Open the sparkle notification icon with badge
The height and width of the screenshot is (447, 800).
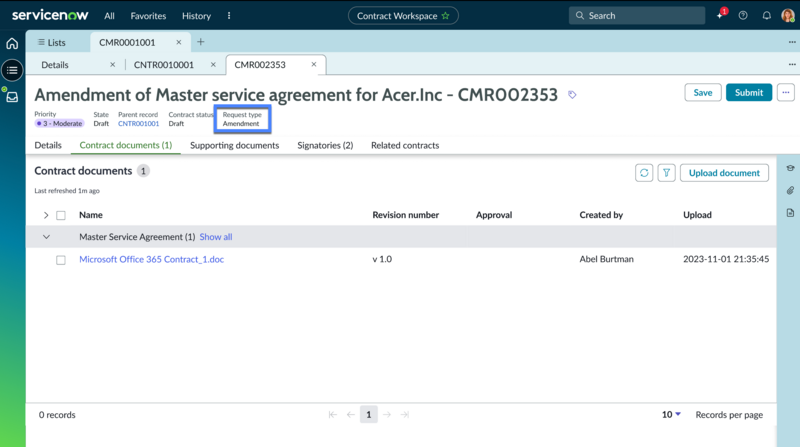(720, 15)
